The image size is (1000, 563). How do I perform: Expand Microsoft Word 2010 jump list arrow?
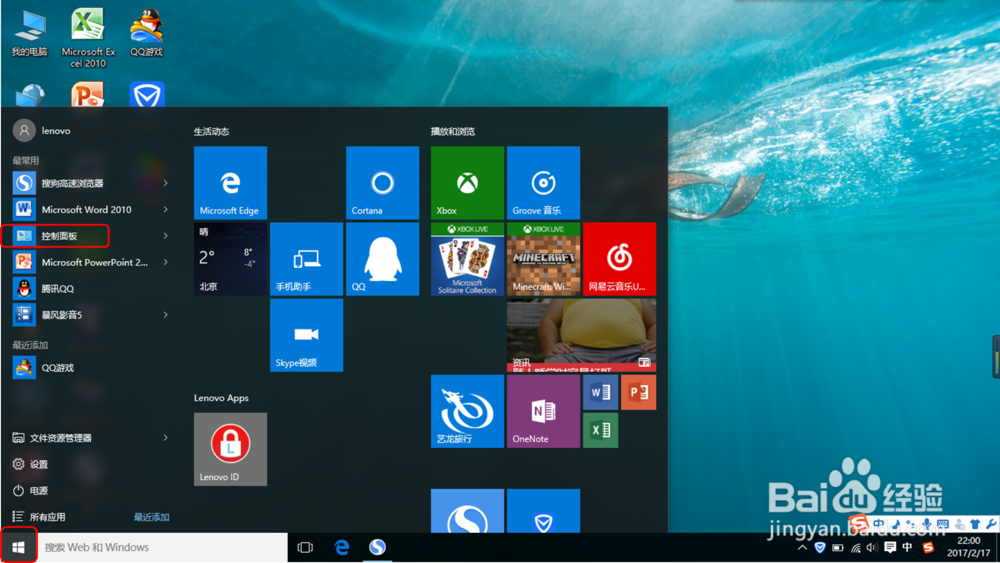point(166,209)
